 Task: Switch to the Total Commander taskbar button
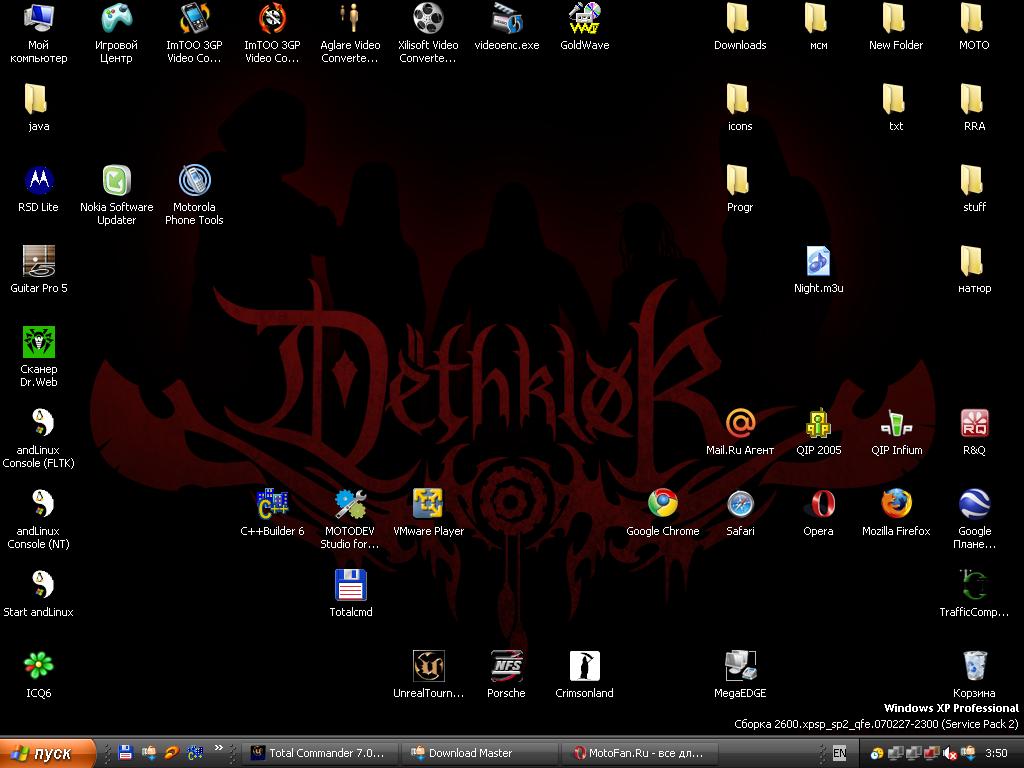[x=320, y=753]
